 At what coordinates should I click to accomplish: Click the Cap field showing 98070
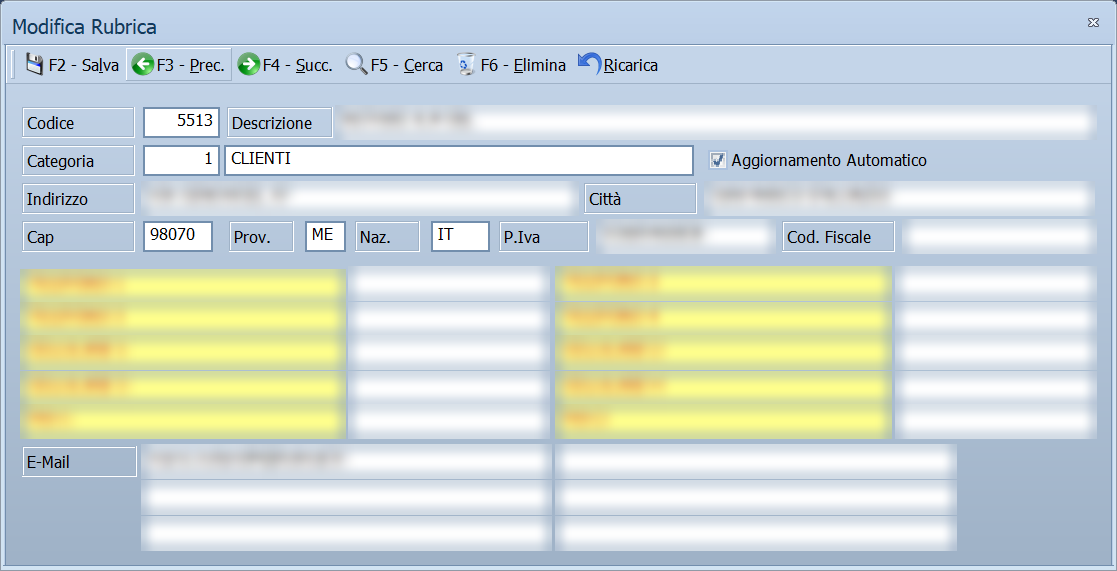[x=178, y=236]
